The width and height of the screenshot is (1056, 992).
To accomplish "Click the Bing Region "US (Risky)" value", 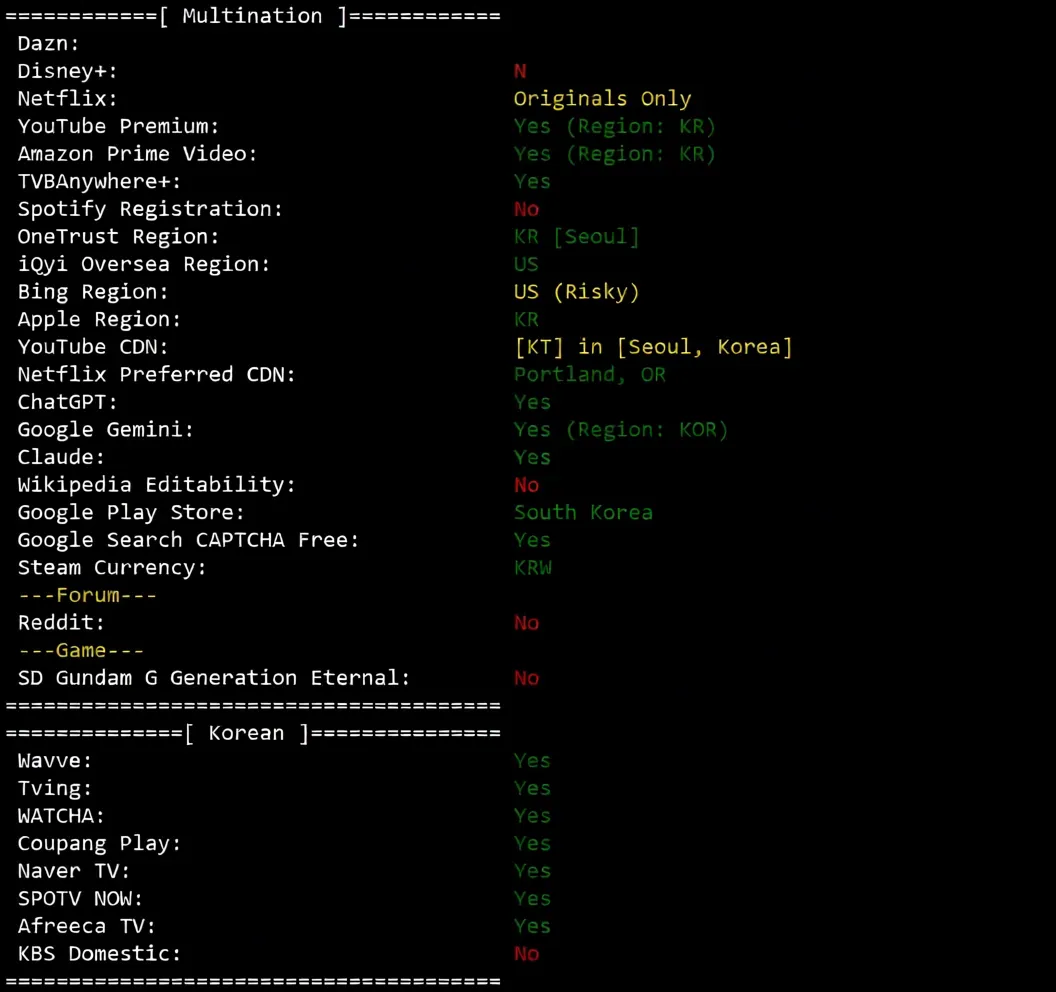I will 576,292.
